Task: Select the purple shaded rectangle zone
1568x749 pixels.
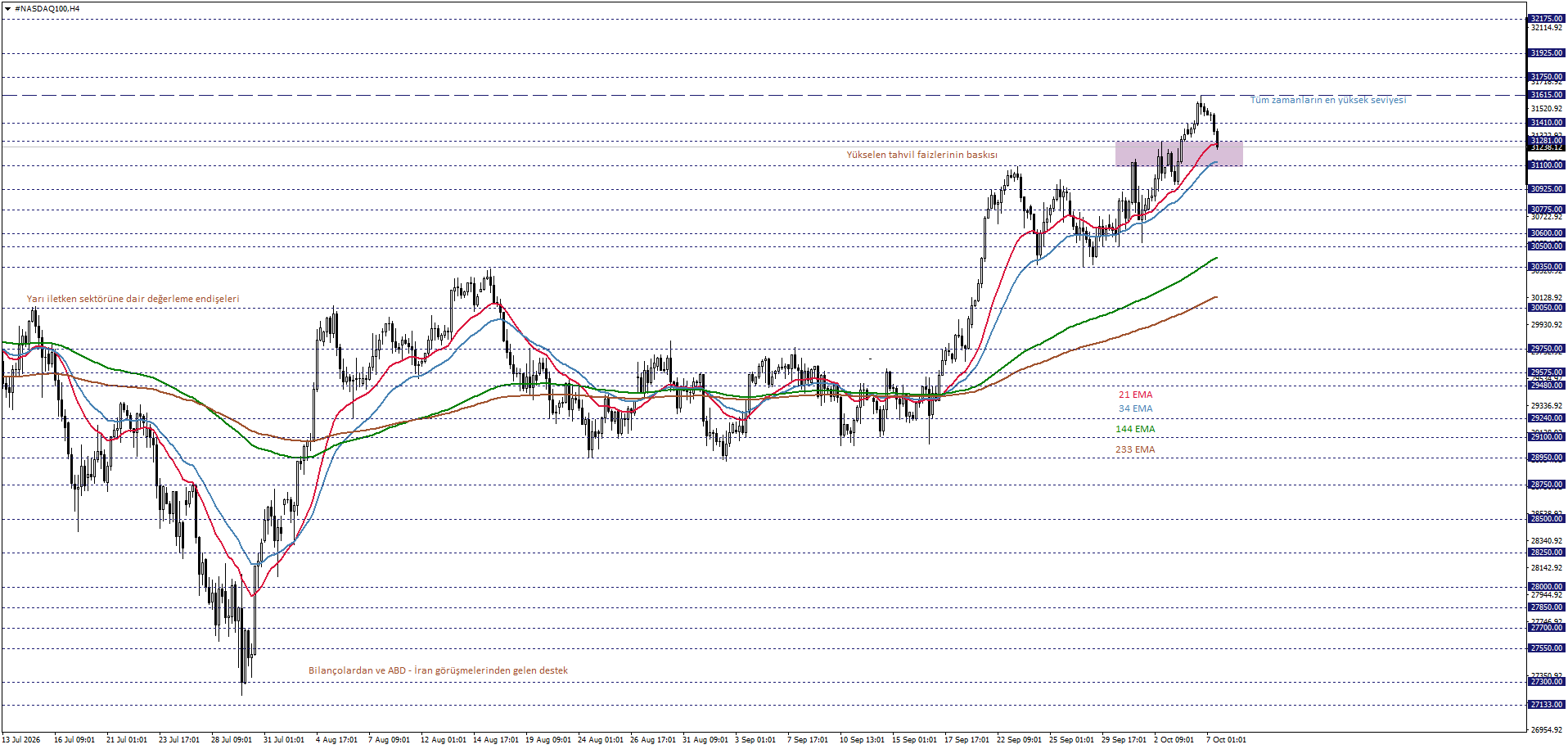Action: click(x=1178, y=154)
